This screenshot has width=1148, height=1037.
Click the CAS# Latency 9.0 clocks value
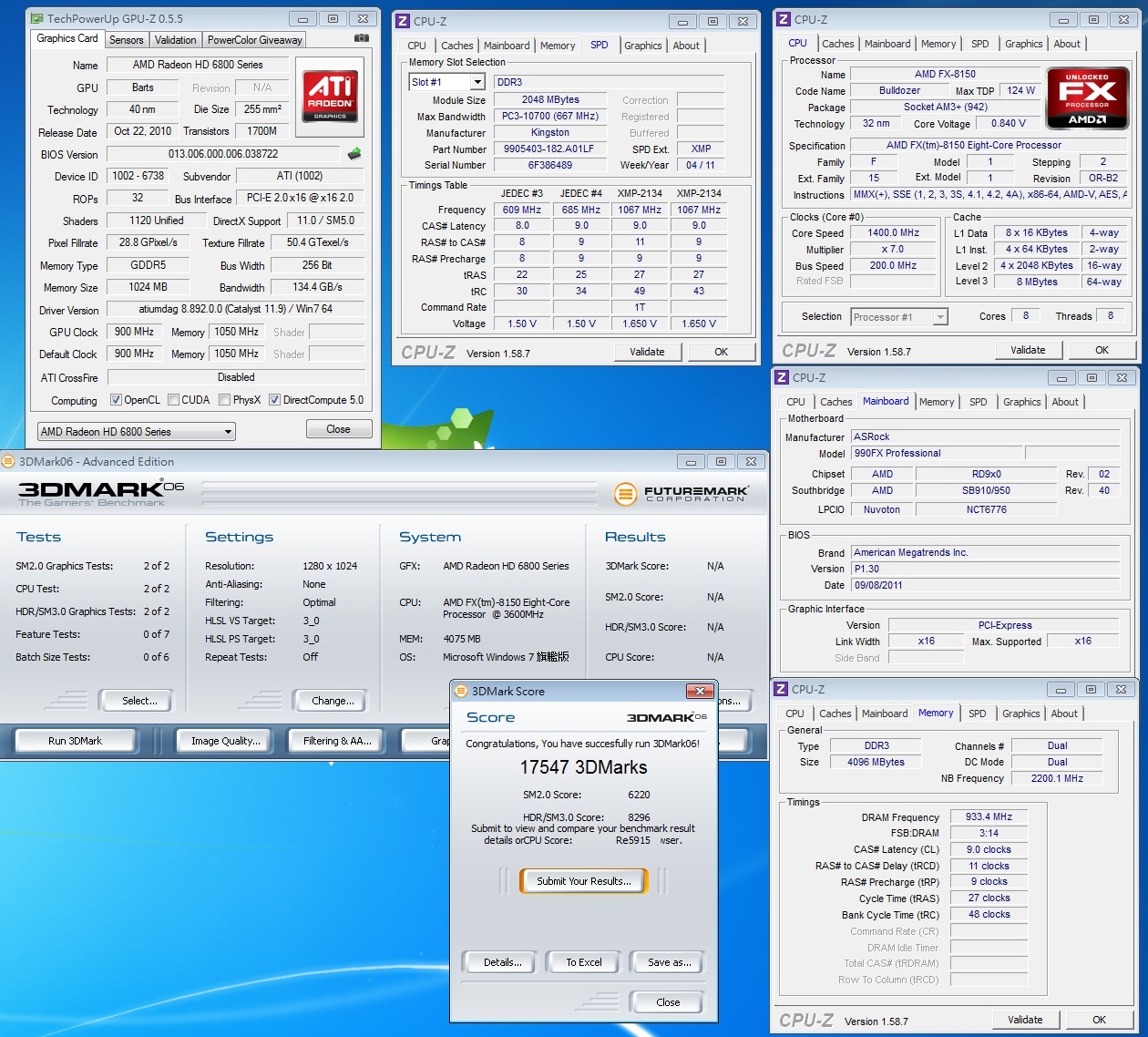pyautogui.click(x=989, y=849)
